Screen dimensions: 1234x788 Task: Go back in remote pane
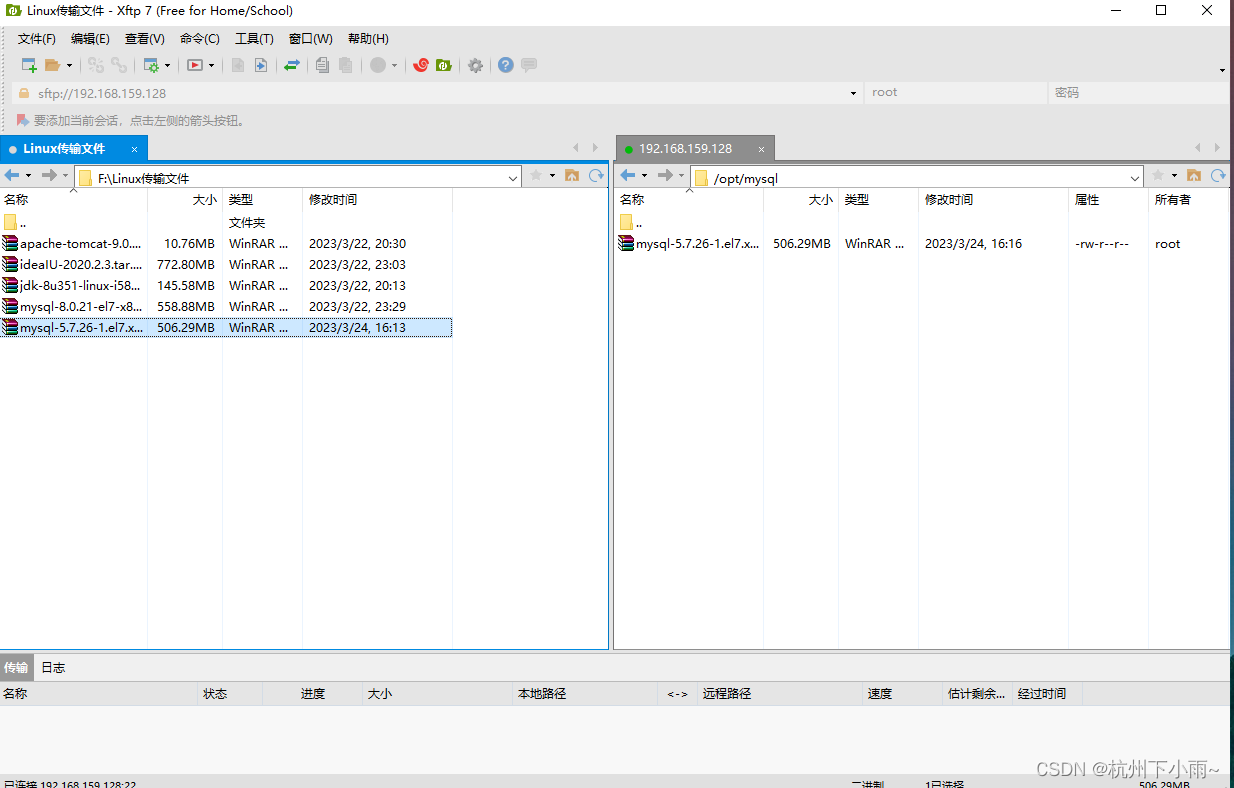coord(628,176)
